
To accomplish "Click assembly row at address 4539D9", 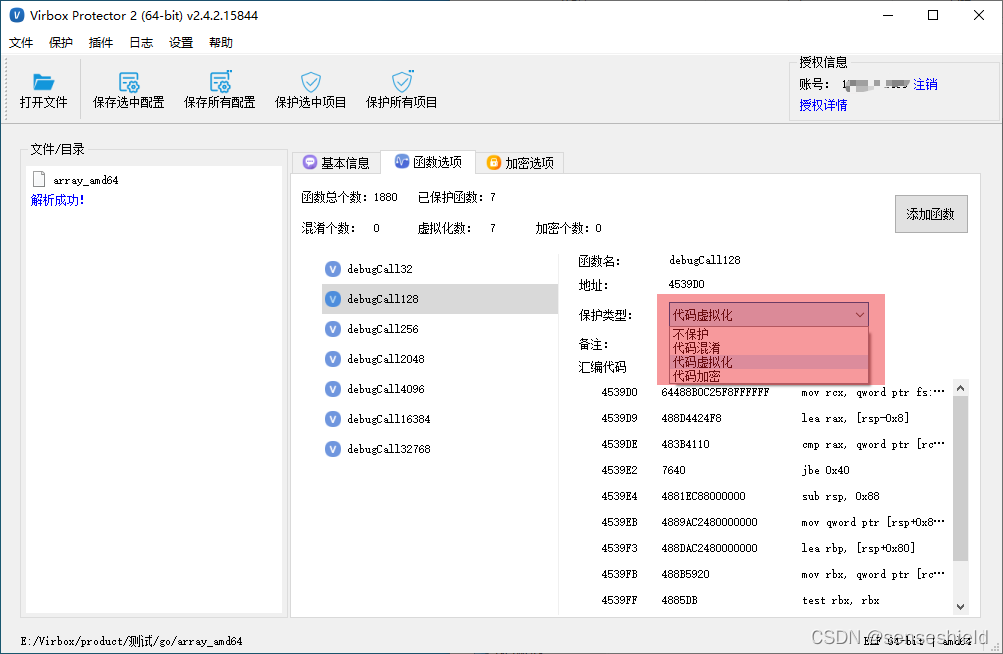I will (x=773, y=418).
